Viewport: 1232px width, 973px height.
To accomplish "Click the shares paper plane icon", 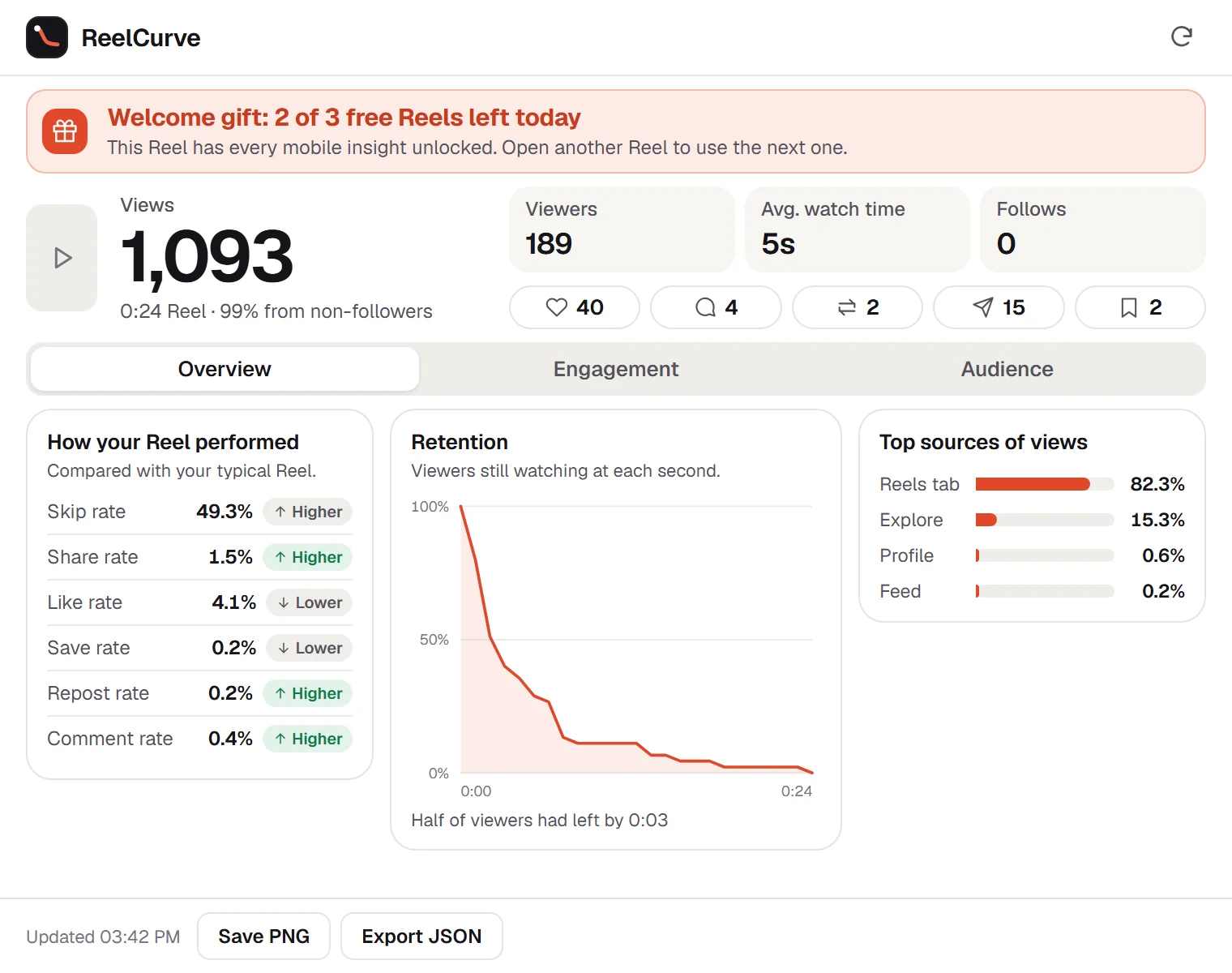I will coord(983,307).
